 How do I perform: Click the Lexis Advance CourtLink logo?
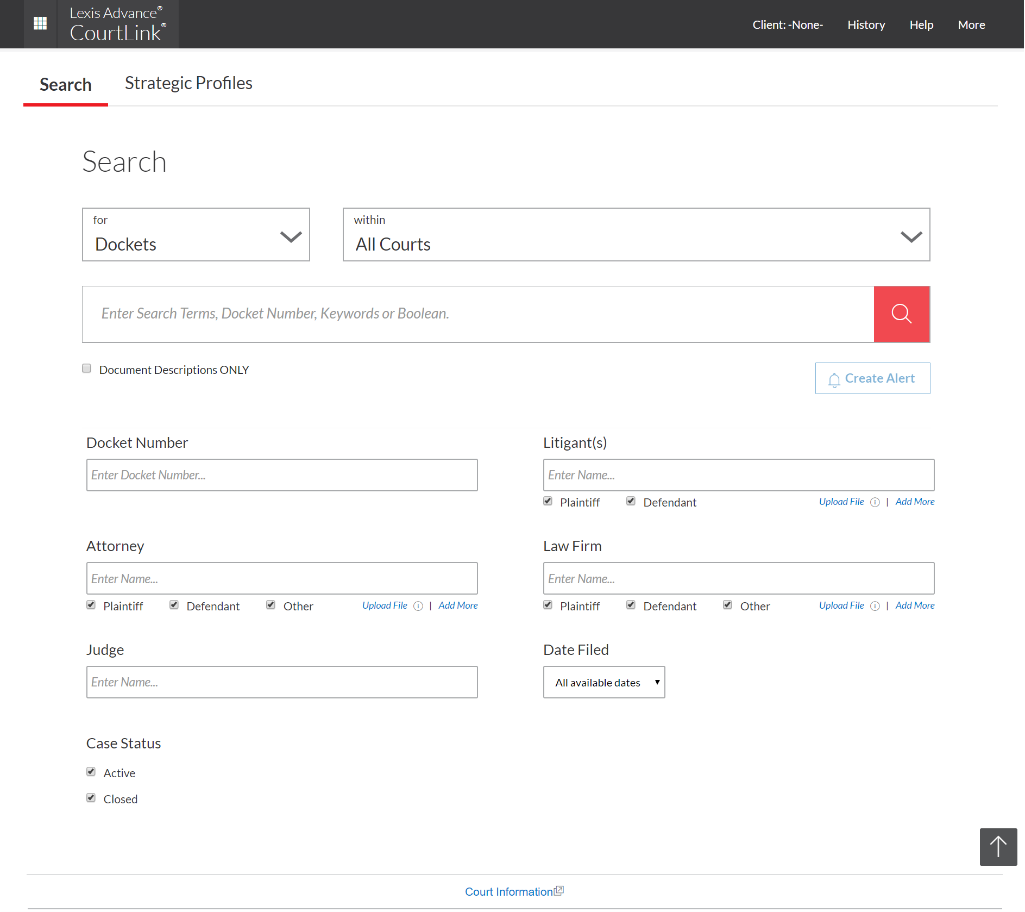pyautogui.click(x=118, y=24)
